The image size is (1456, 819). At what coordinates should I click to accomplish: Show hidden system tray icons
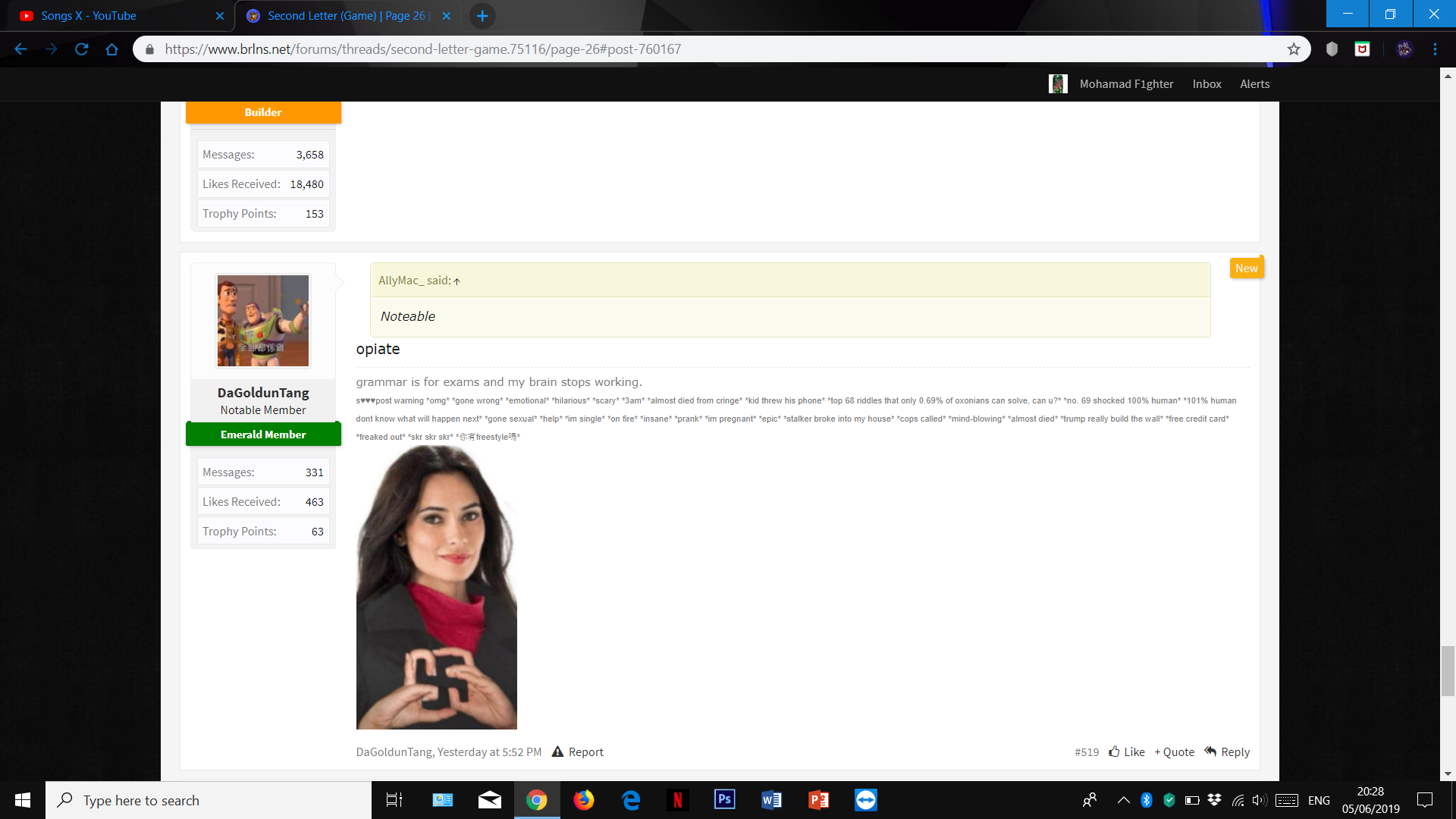(1124, 800)
